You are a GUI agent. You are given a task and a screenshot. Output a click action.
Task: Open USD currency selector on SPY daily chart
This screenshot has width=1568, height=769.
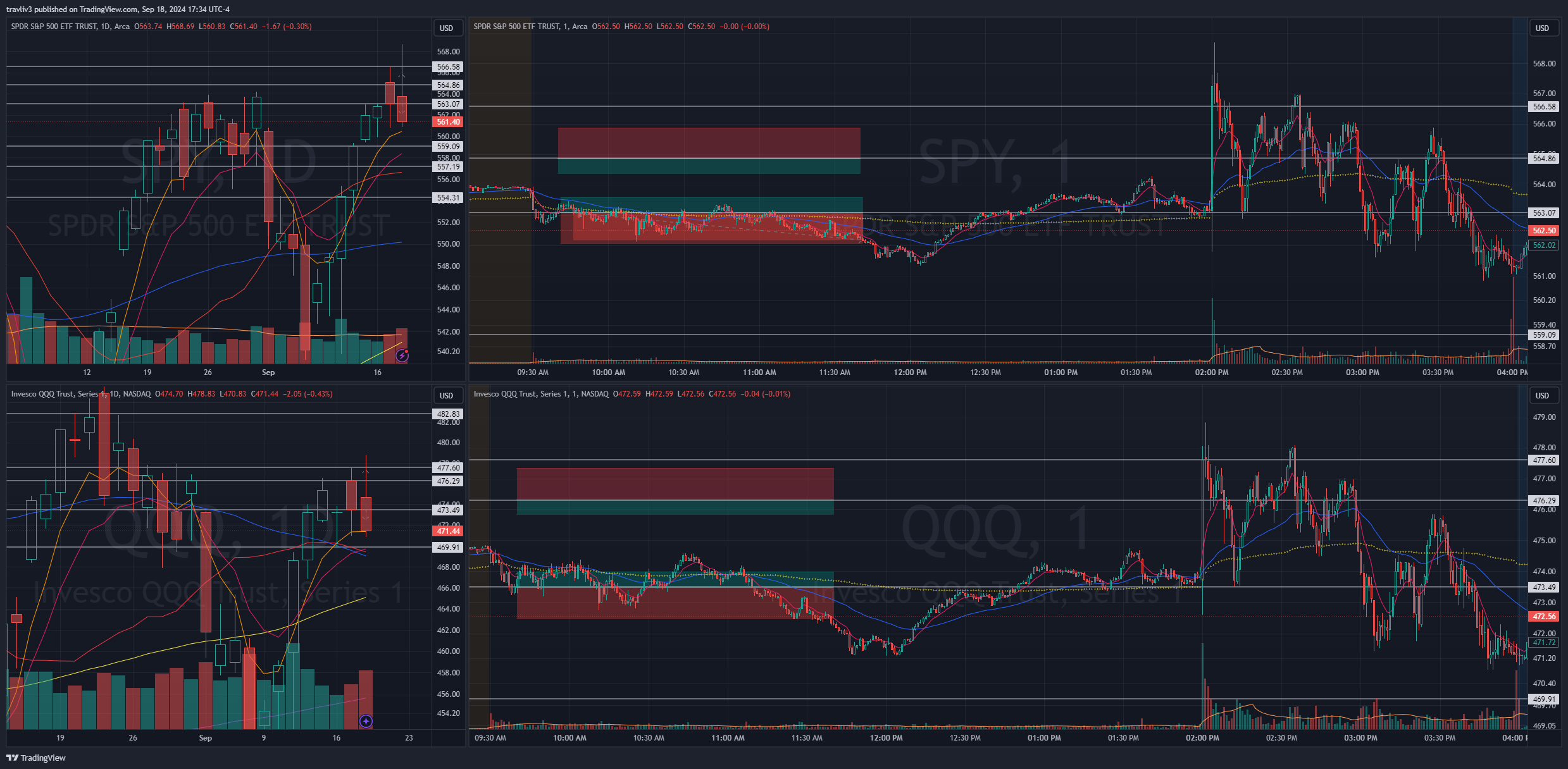(x=447, y=28)
